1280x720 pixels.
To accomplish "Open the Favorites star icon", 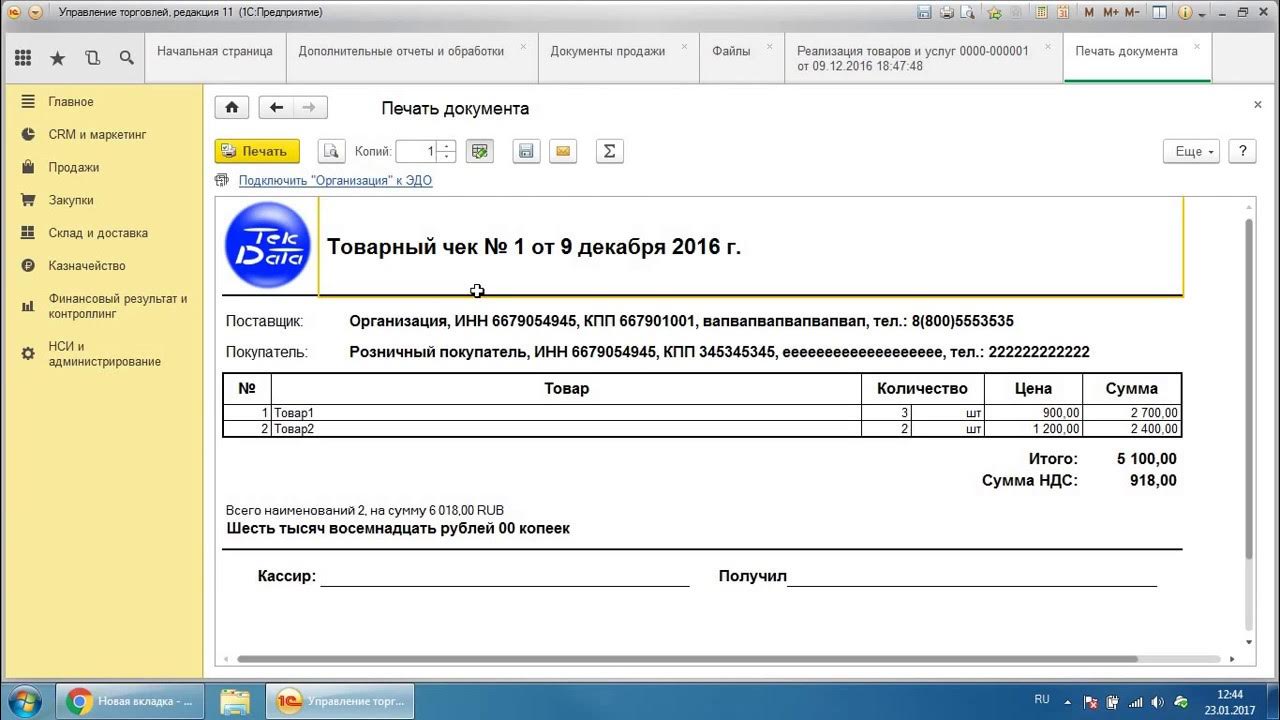I will pos(57,58).
